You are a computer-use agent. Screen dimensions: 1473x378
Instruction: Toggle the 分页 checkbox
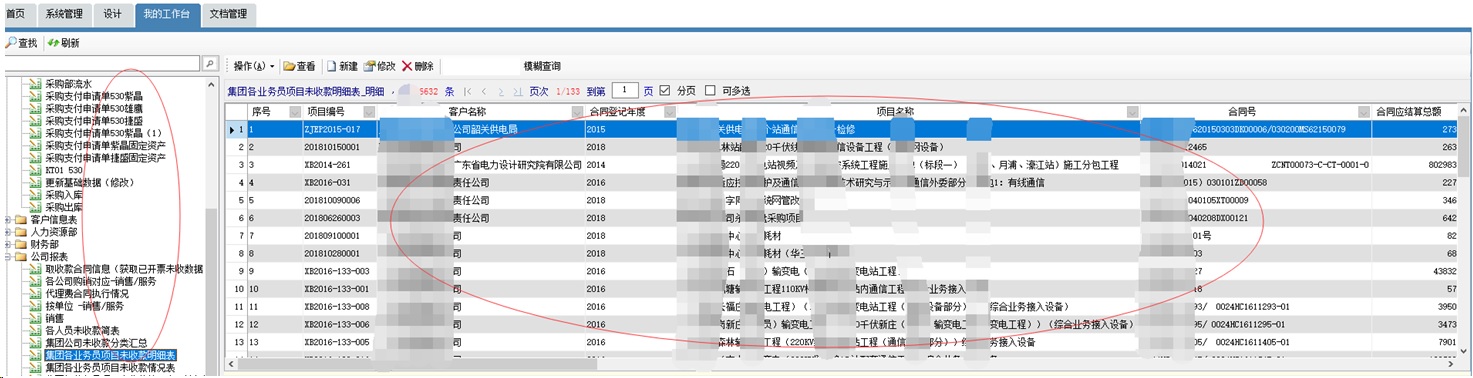pos(665,90)
